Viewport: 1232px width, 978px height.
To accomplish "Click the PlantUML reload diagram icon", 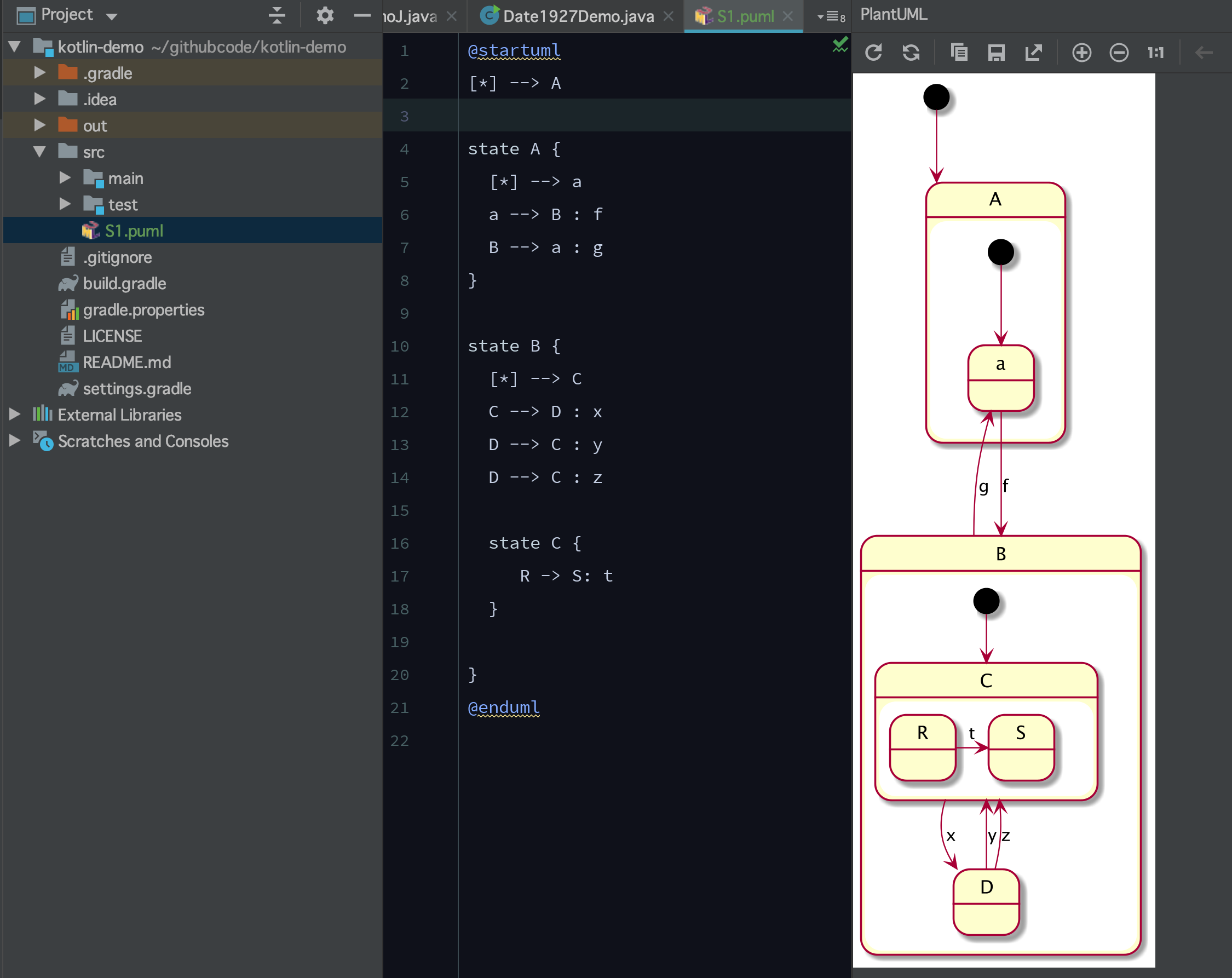I will [x=873, y=53].
